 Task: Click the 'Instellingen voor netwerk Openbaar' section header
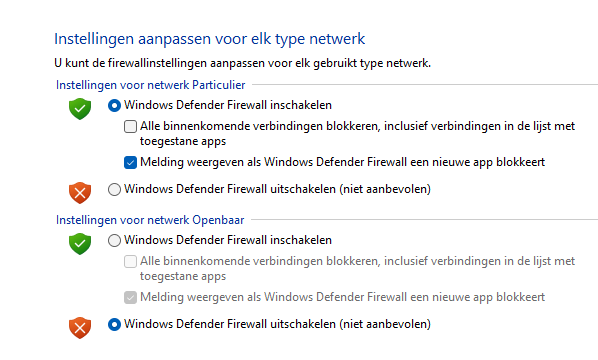coord(150,220)
